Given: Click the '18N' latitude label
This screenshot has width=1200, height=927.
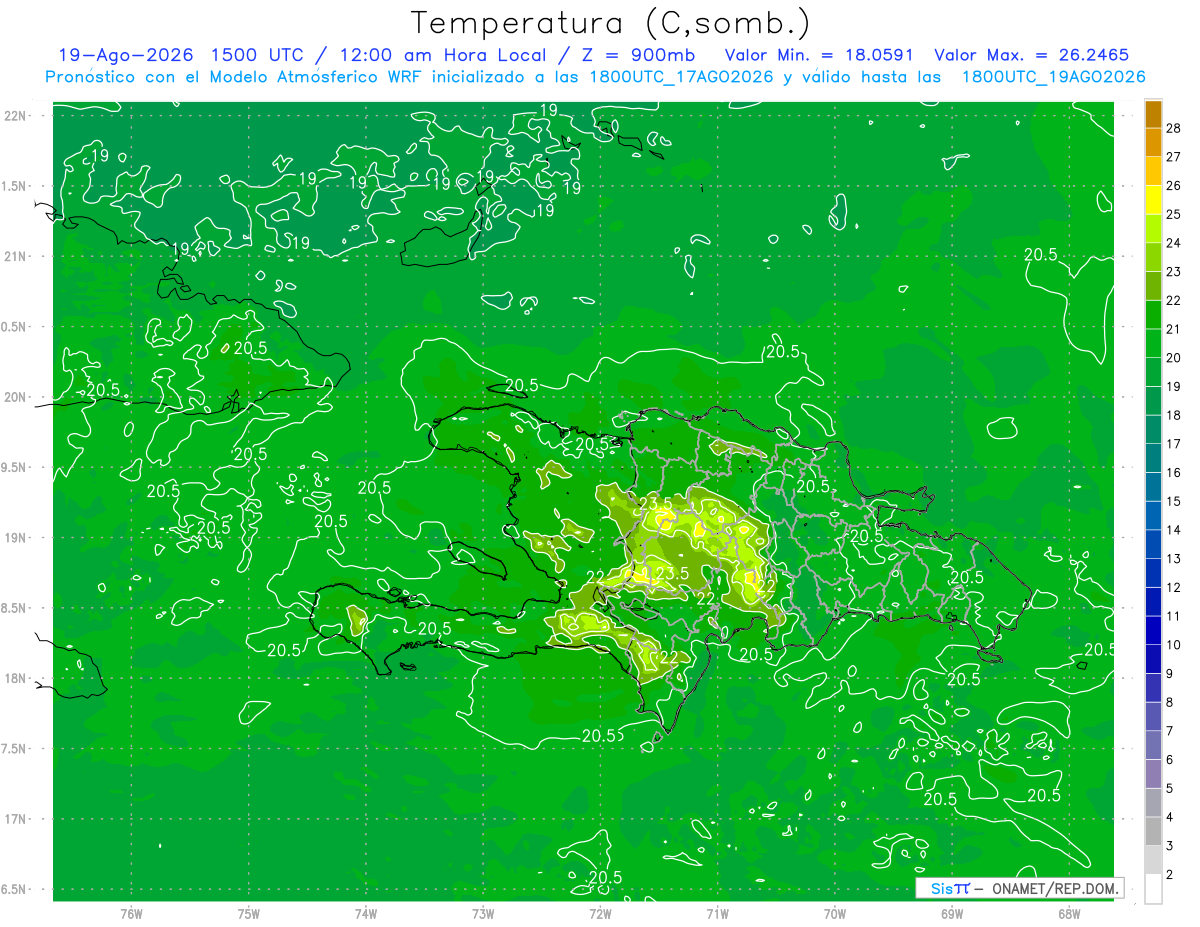Looking at the screenshot, I should tap(16, 679).
